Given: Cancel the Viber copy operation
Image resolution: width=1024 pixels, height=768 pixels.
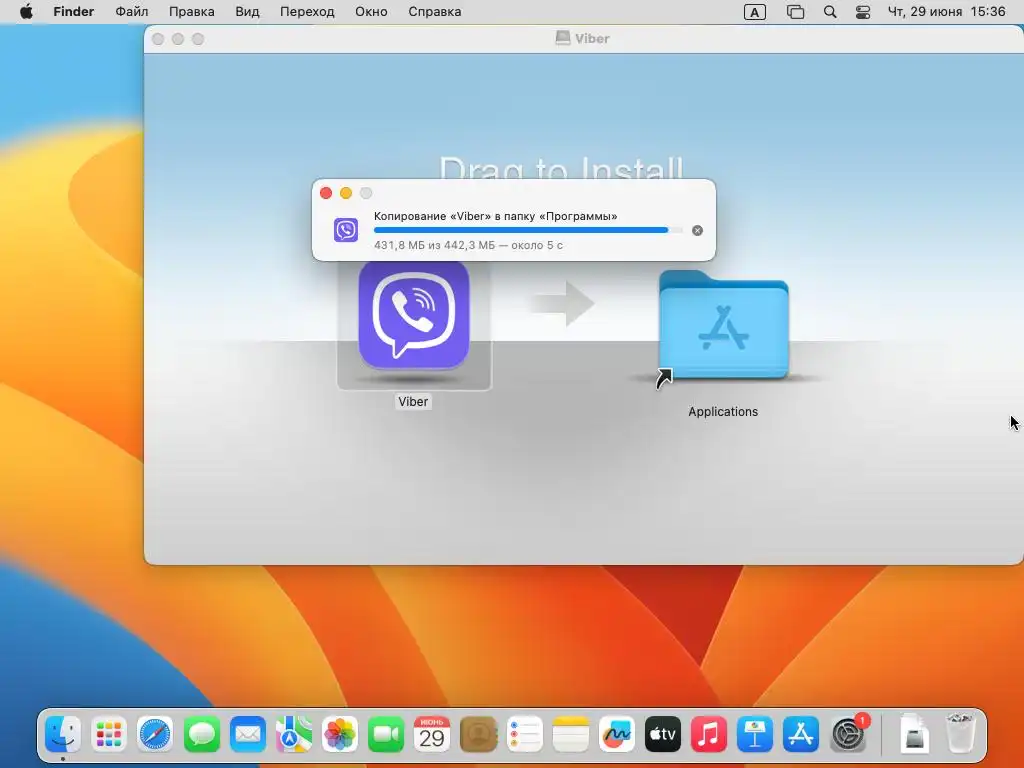Looking at the screenshot, I should click(697, 231).
